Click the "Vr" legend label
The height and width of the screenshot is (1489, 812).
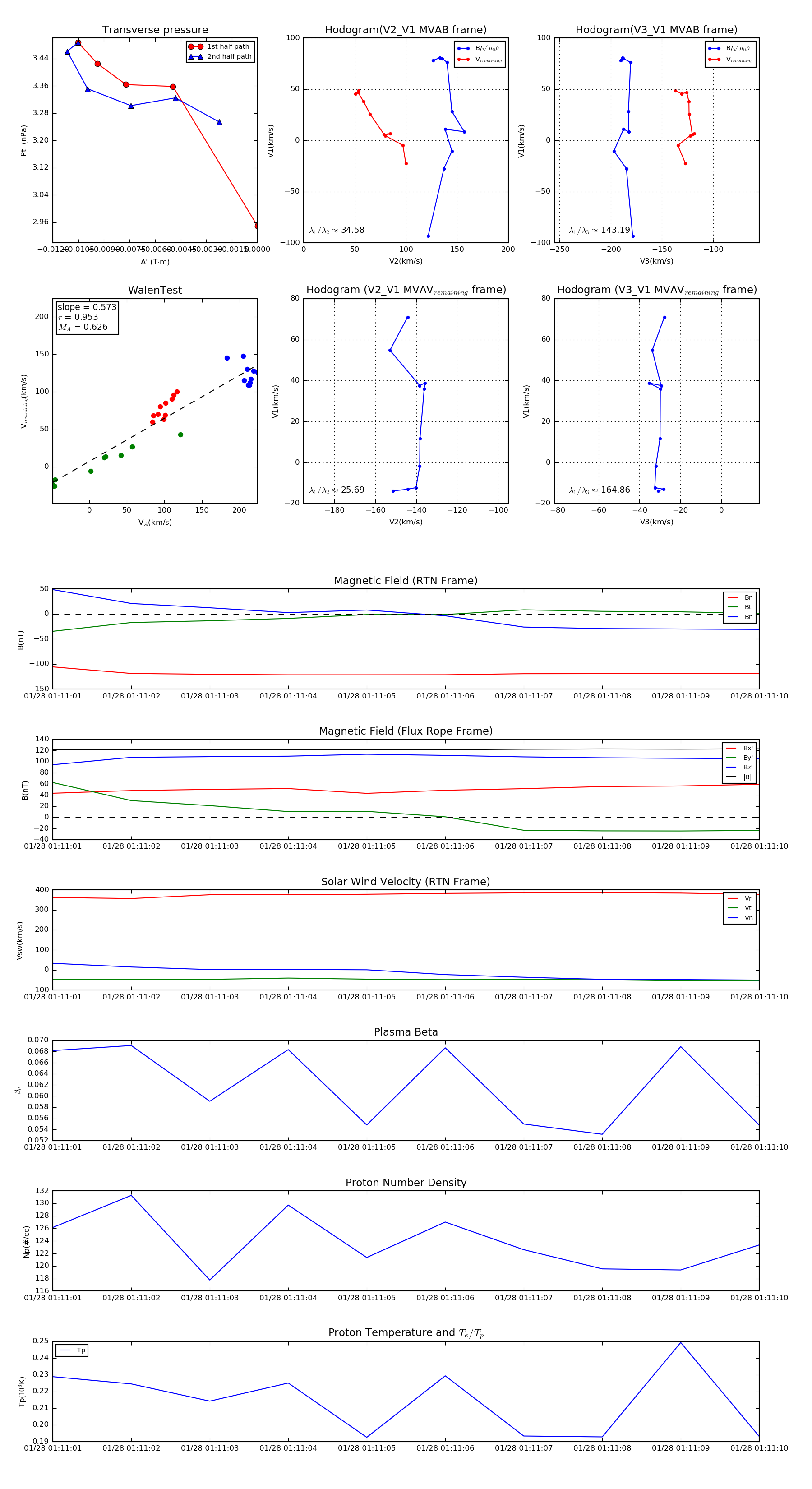tap(748, 899)
